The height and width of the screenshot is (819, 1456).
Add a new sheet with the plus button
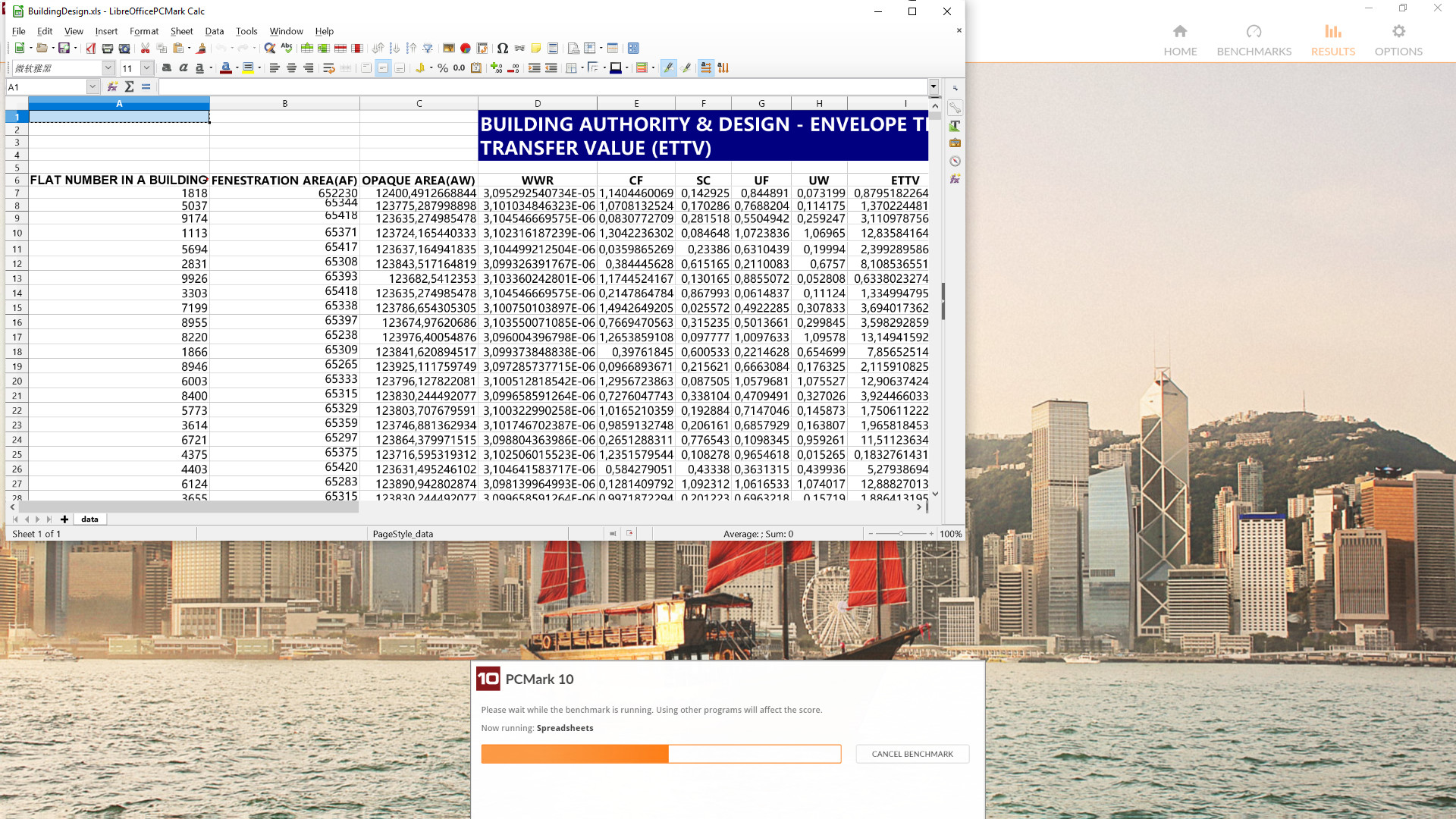click(x=64, y=519)
